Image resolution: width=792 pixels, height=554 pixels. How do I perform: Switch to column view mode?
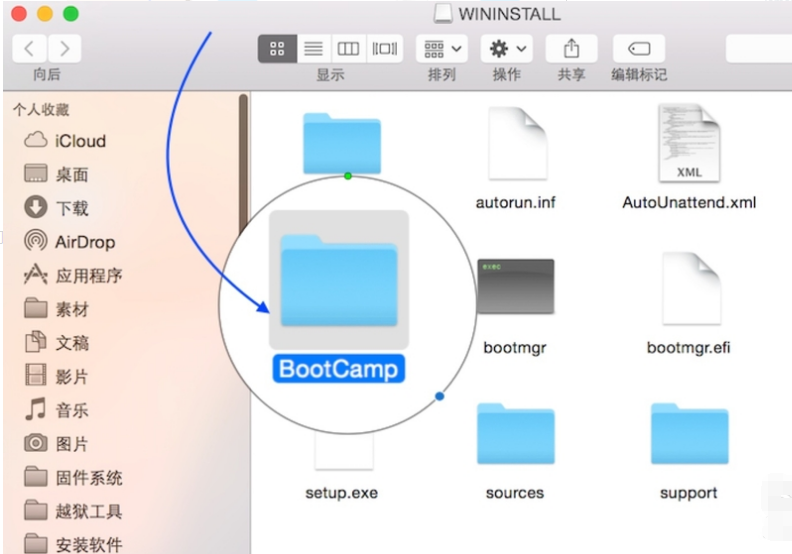(x=348, y=48)
